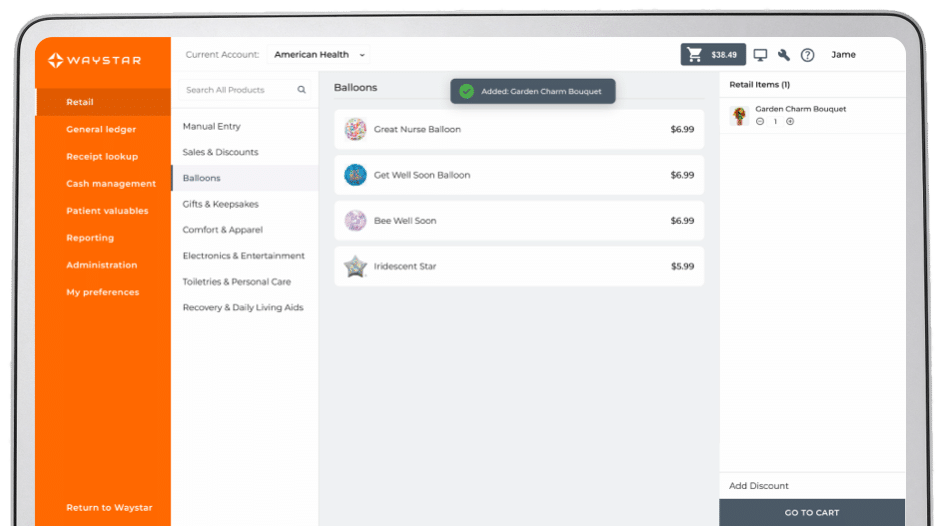The height and width of the screenshot is (528, 940).
Task: Select Retail in the sidebar
Action: tap(103, 102)
